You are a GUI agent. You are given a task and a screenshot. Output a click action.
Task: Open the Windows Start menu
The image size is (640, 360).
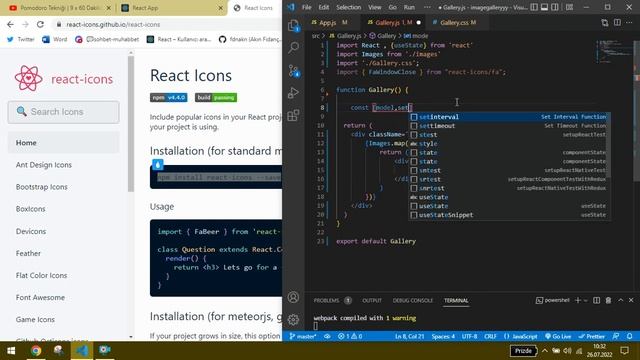click(x=11, y=351)
